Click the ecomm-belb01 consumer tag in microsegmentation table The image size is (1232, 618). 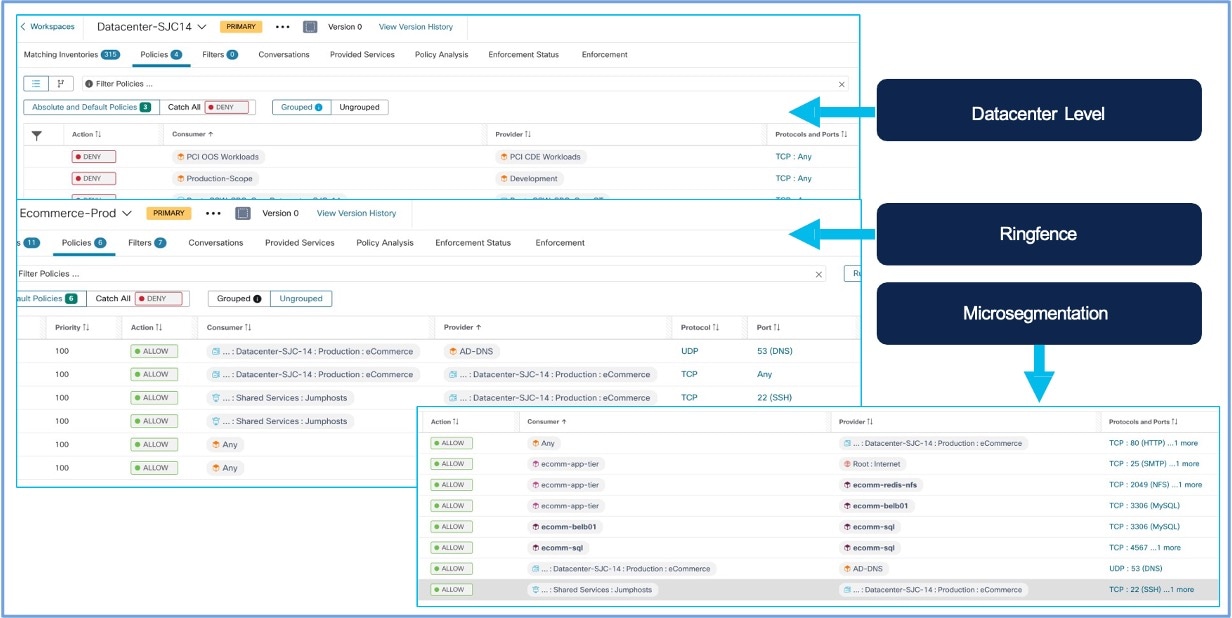pyautogui.click(x=567, y=527)
